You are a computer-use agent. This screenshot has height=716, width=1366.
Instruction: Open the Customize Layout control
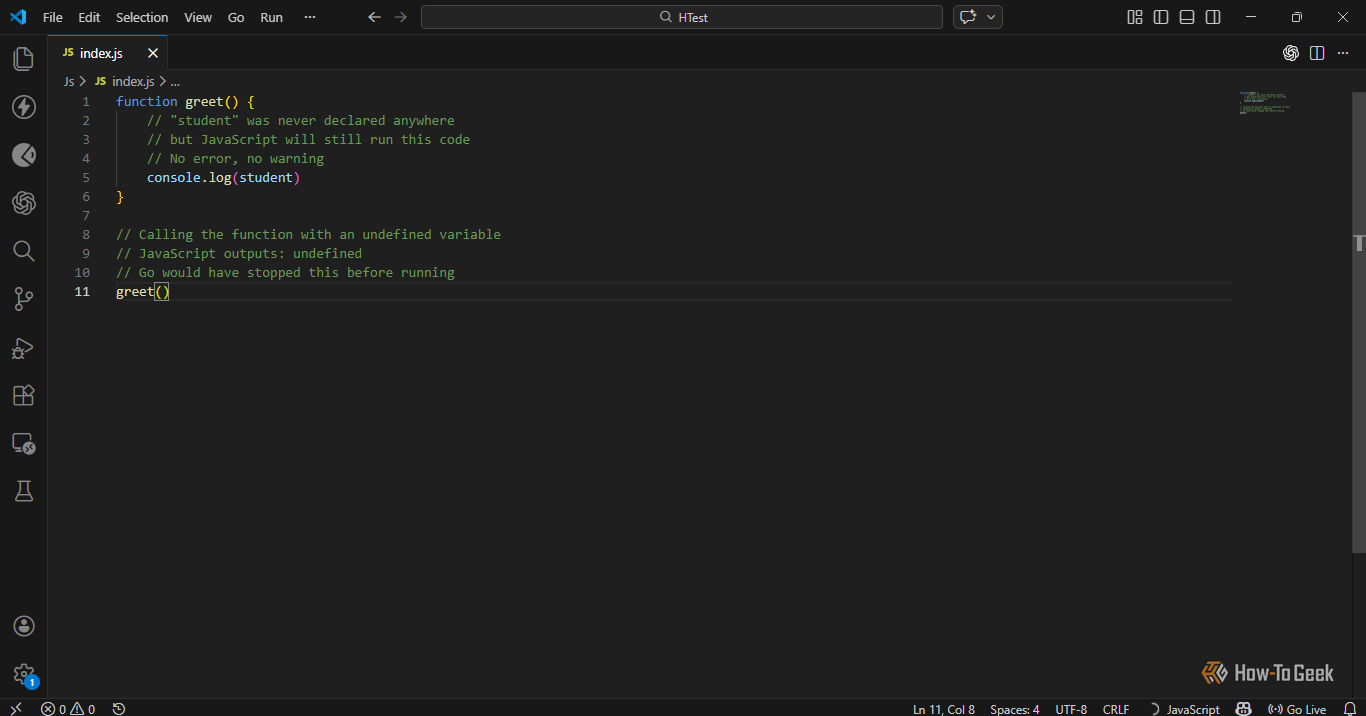pyautogui.click(x=1135, y=17)
